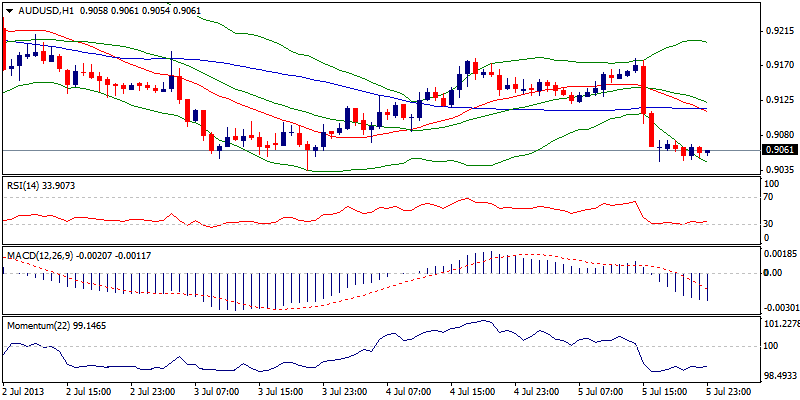800x400 pixels.
Task: Select the Momentum 98.4933 scale label
Action: pos(780,371)
